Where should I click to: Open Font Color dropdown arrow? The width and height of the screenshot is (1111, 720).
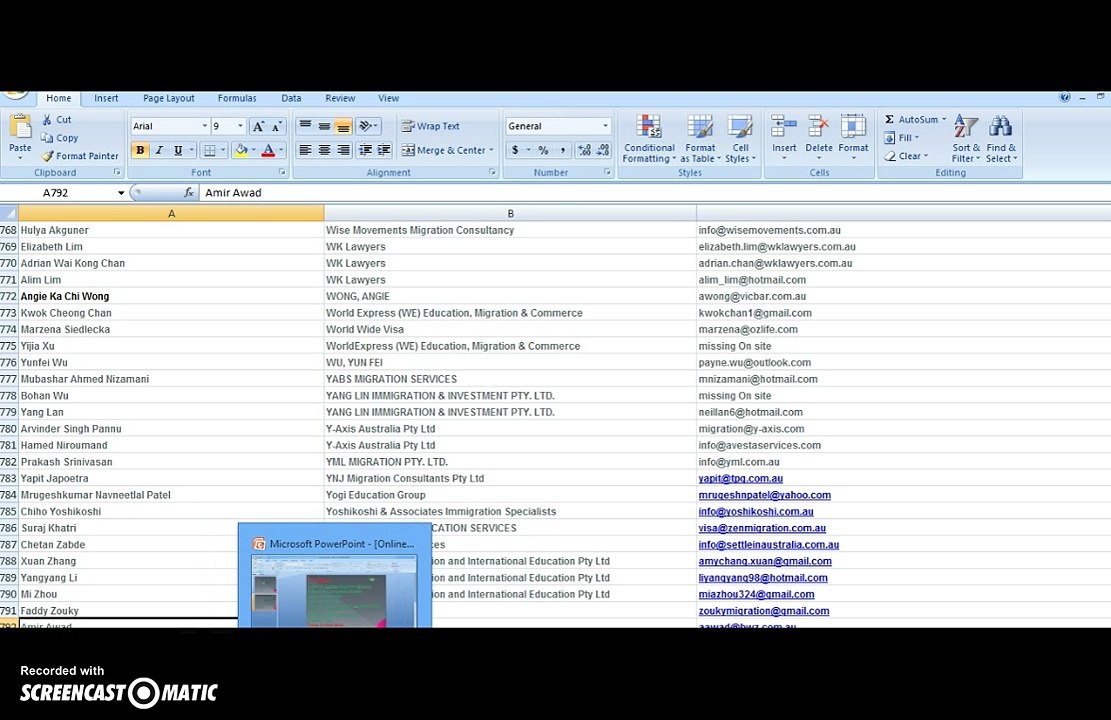point(281,150)
